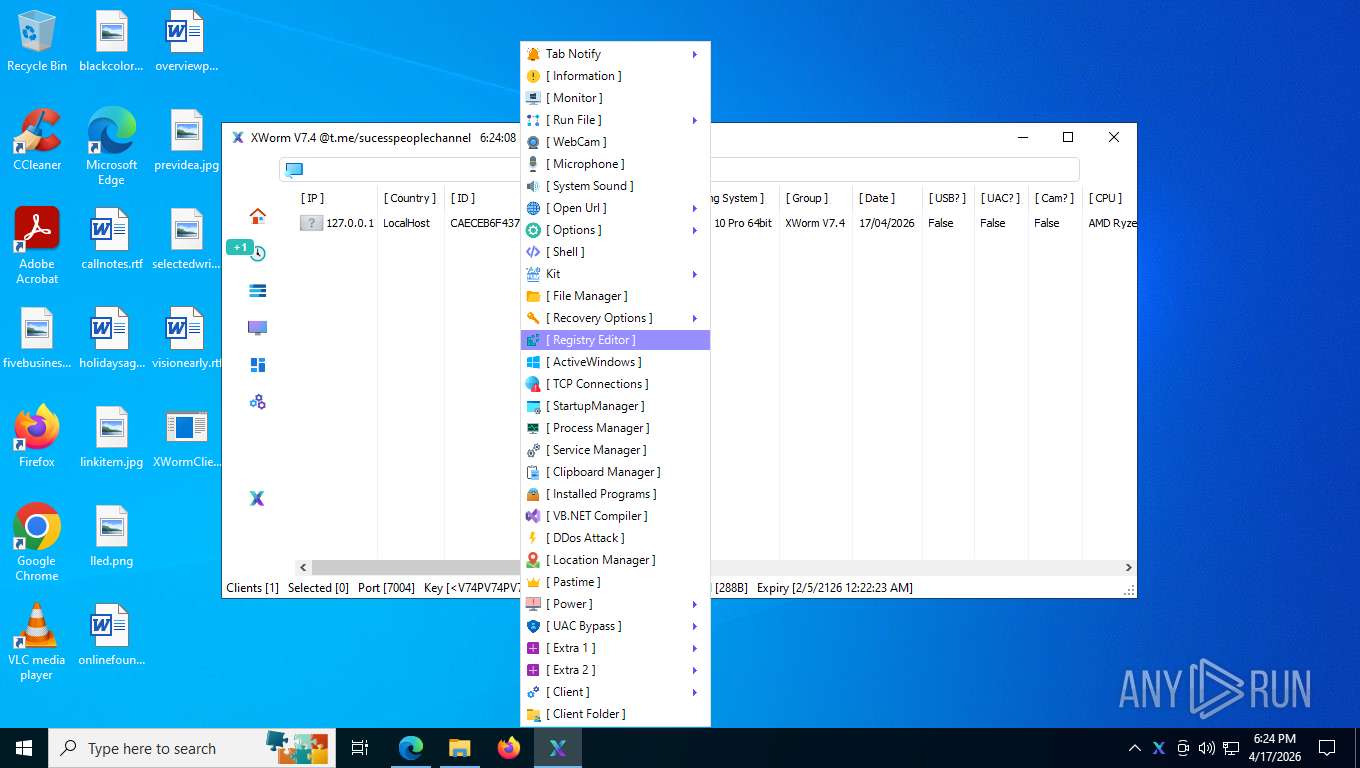Open File Explorer from the taskbar
1360x768 pixels.
click(x=460, y=748)
